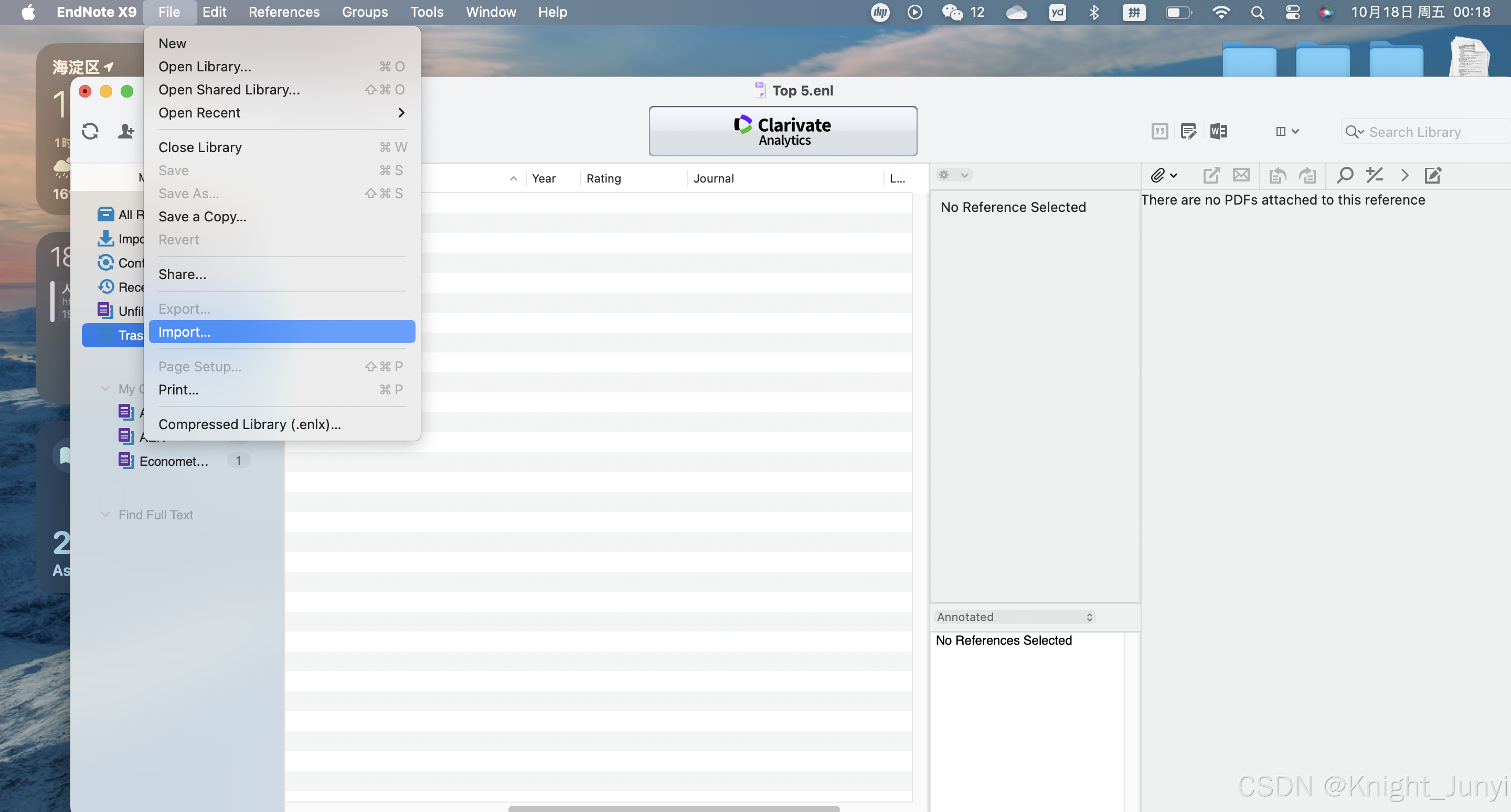The width and height of the screenshot is (1511, 812).
Task: Open WeChat from macOS menu bar
Action: (952, 12)
